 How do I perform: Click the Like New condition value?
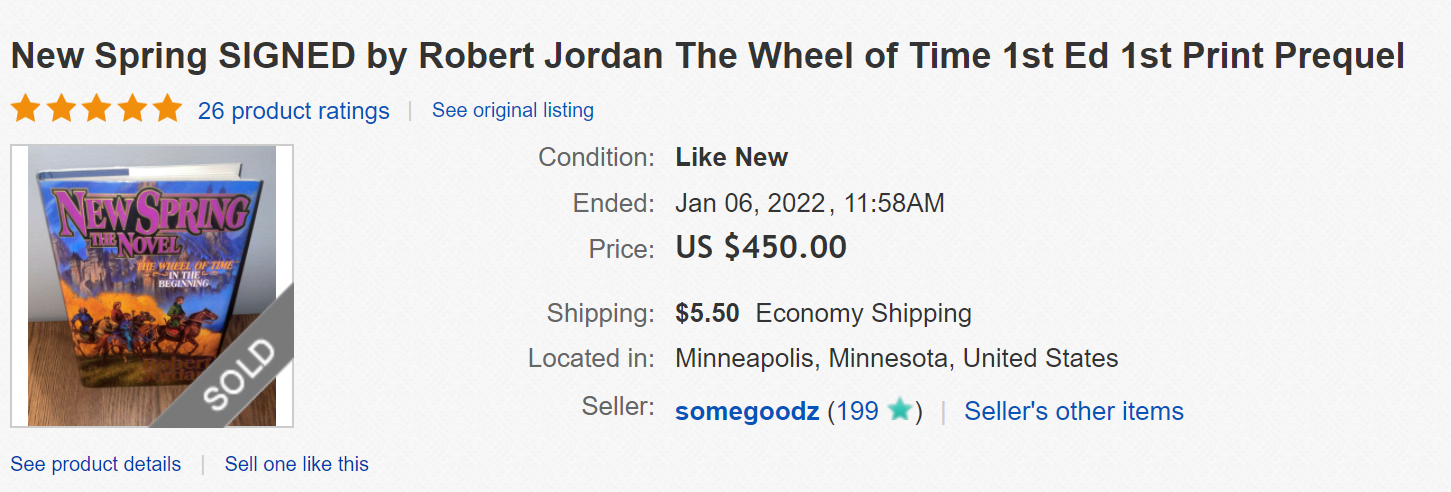tap(731, 157)
